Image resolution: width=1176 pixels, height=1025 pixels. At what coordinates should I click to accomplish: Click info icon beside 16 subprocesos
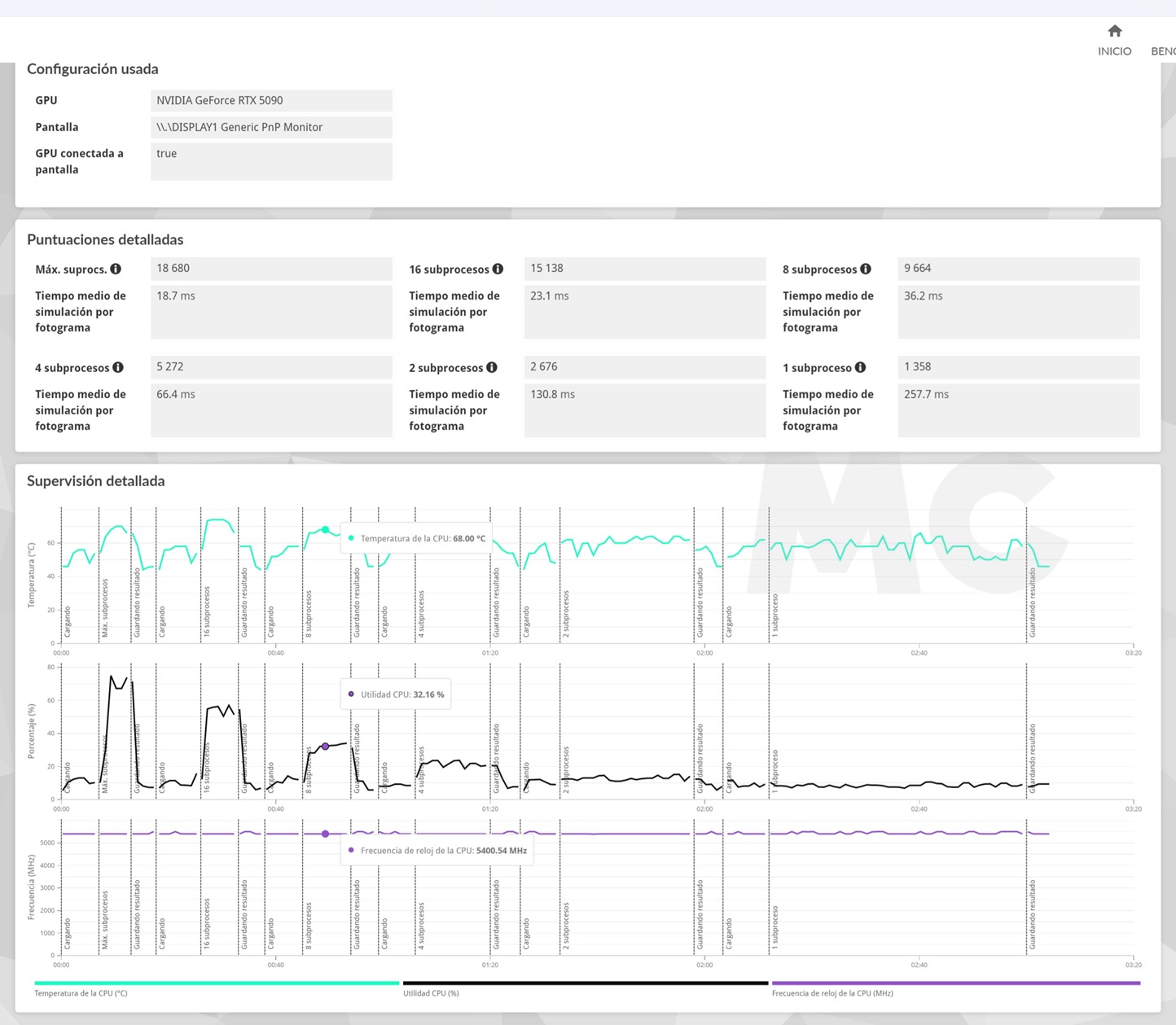coord(498,269)
